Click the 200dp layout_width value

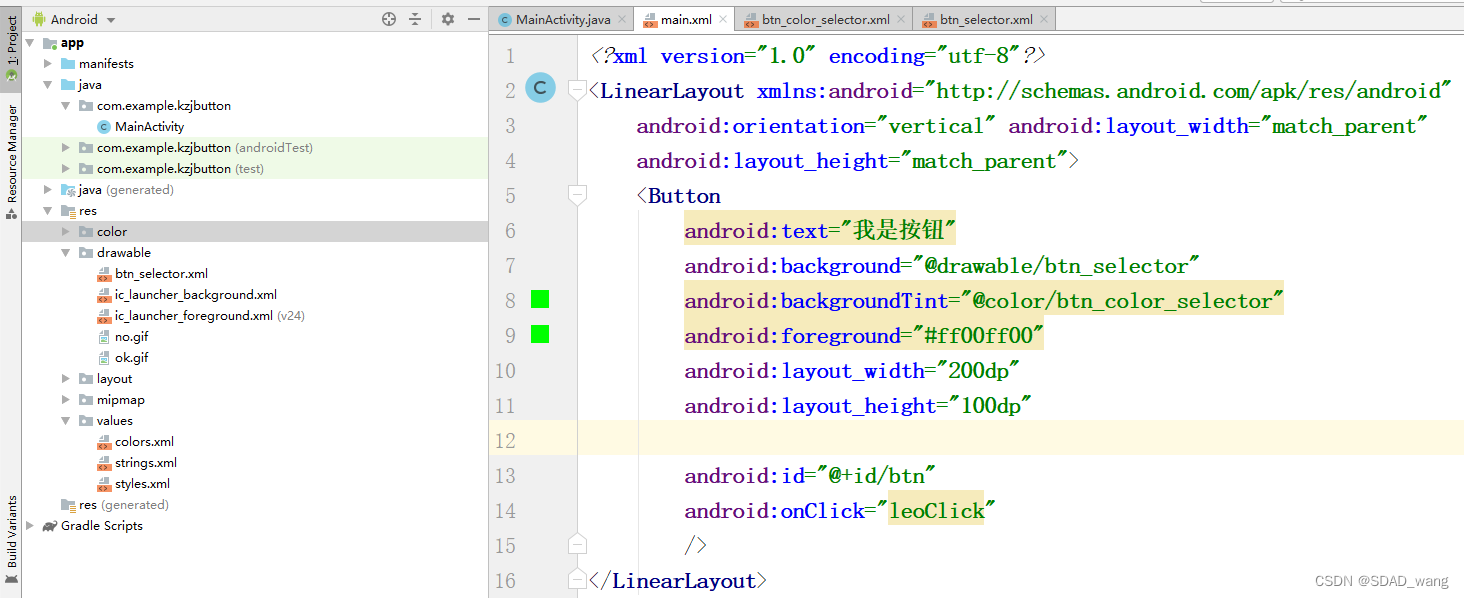coord(977,371)
